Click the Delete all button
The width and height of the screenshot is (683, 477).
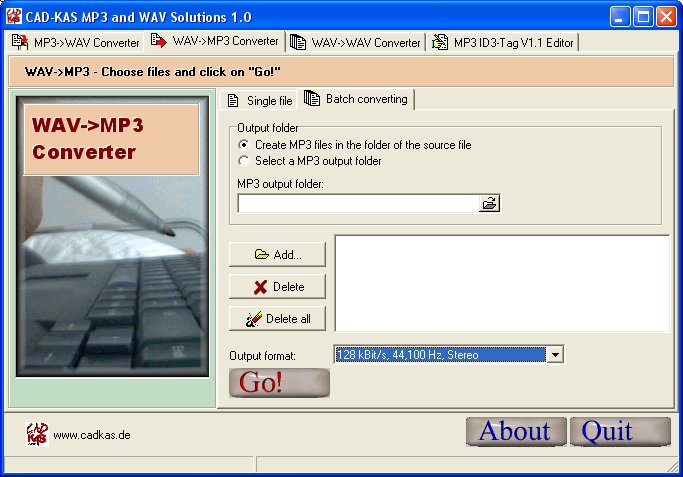tap(277, 319)
